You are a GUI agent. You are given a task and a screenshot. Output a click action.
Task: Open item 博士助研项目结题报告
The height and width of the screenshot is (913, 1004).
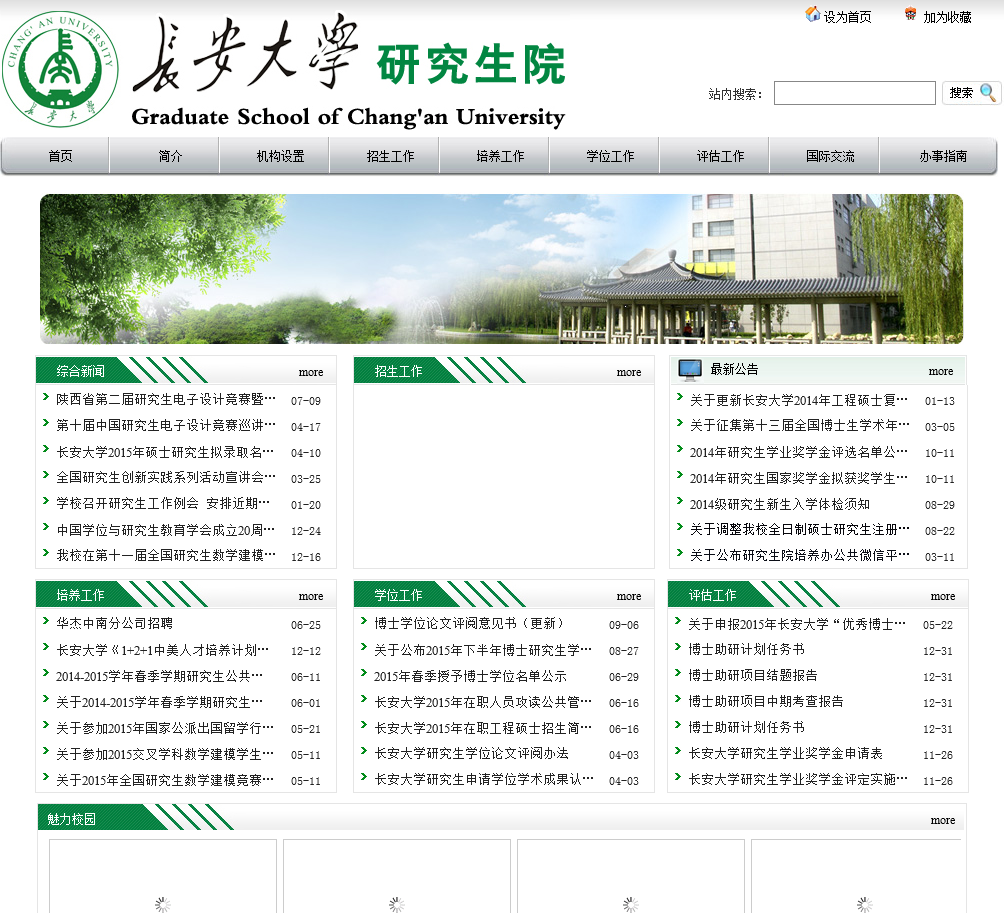coord(753,675)
